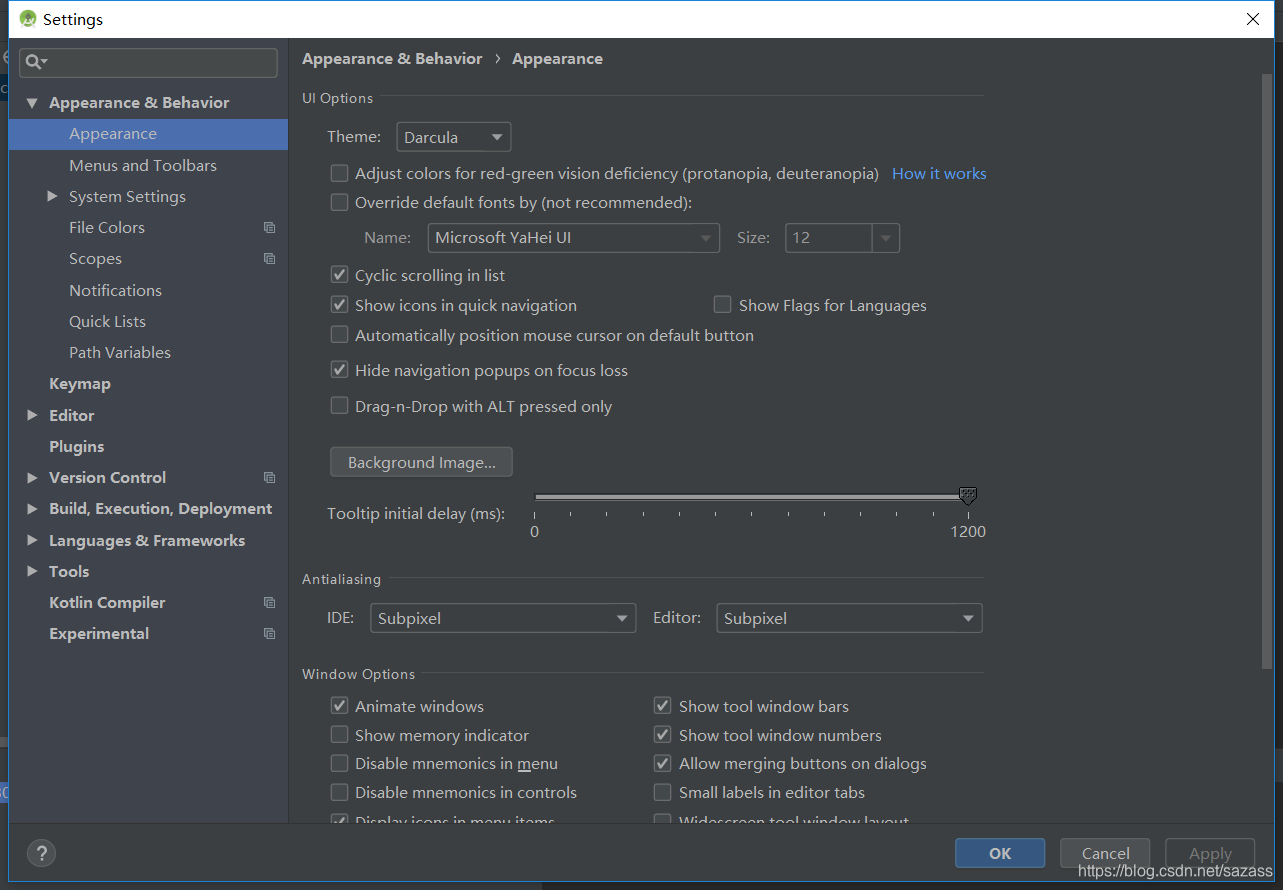
Task: Click the settings panel vertical scrollbar
Action: click(1268, 370)
